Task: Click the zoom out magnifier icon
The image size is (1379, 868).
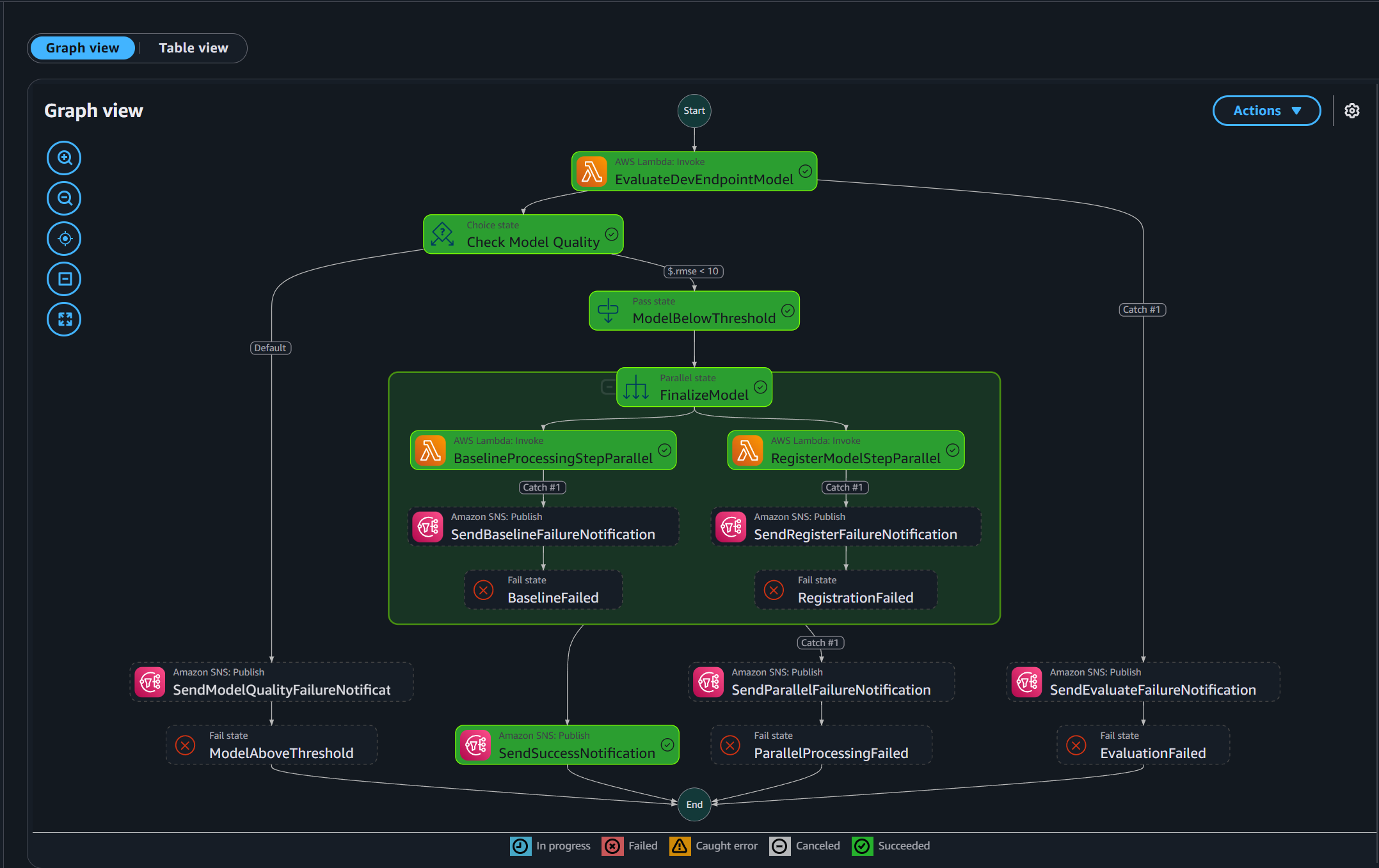Action: 64,198
